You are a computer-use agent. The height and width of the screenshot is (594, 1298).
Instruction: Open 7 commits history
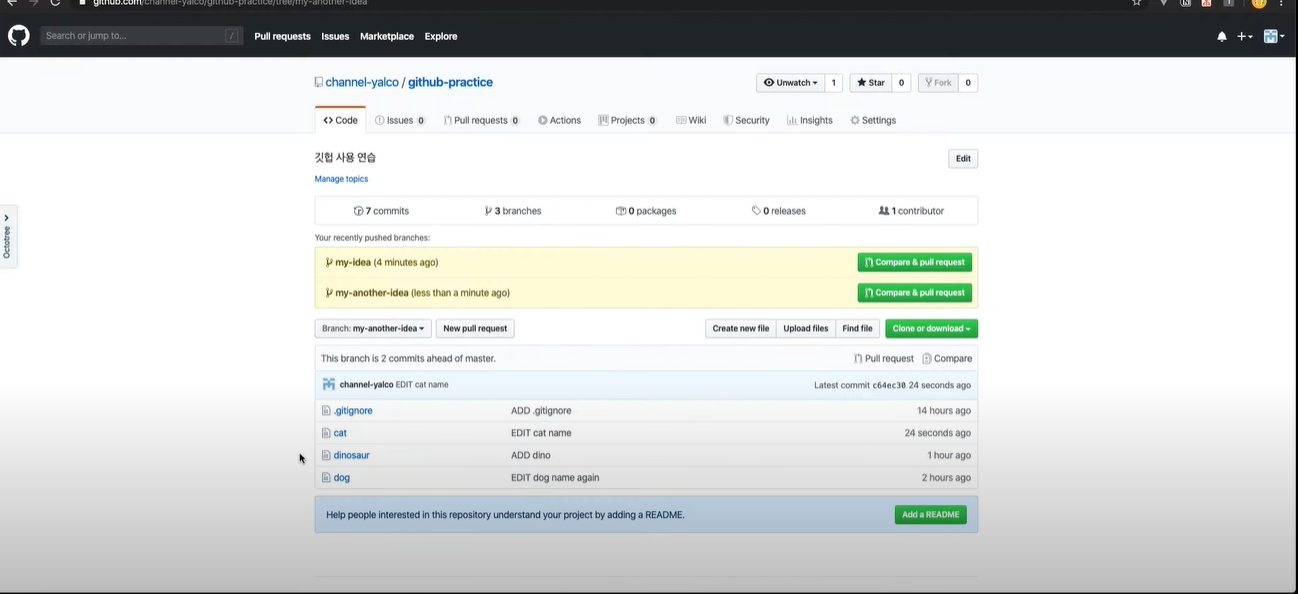point(381,211)
